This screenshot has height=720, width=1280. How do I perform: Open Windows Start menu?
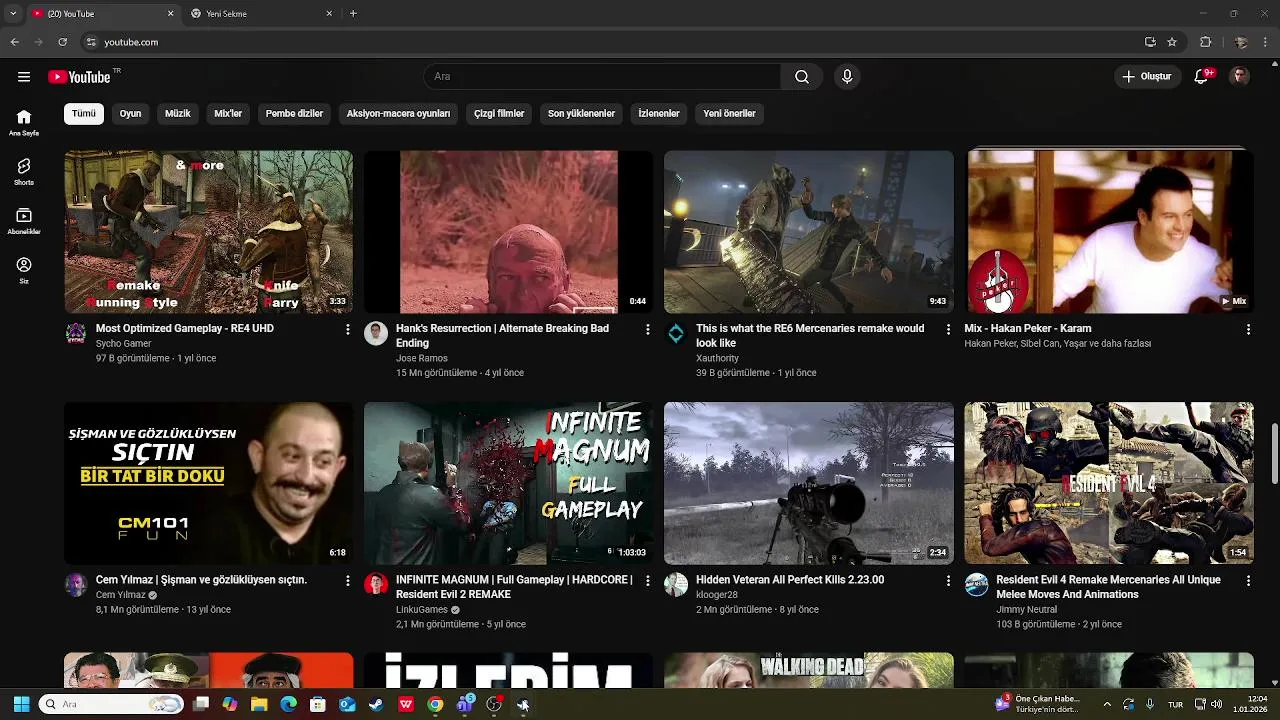pos(21,705)
